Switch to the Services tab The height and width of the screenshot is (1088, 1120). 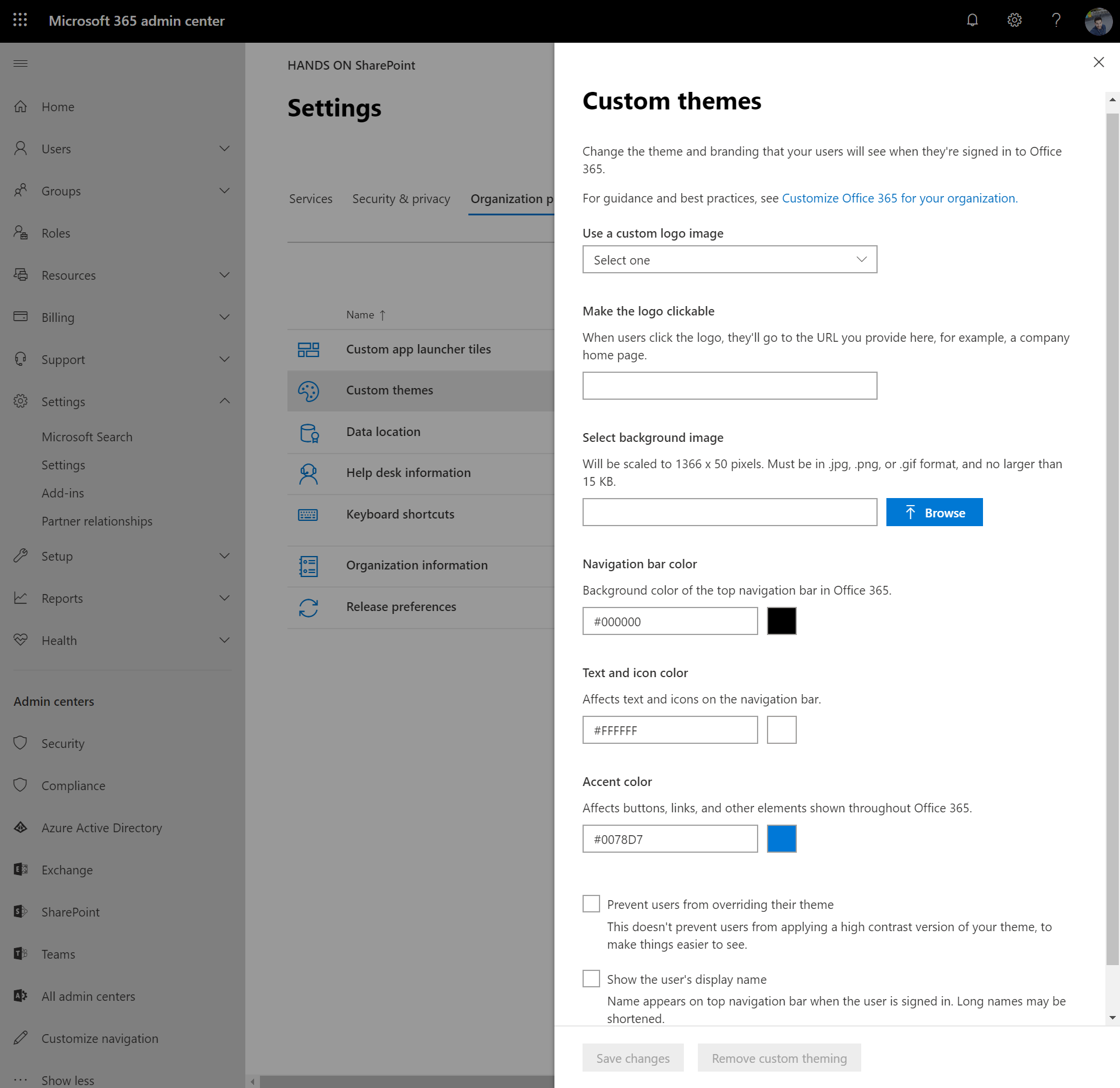tap(310, 199)
